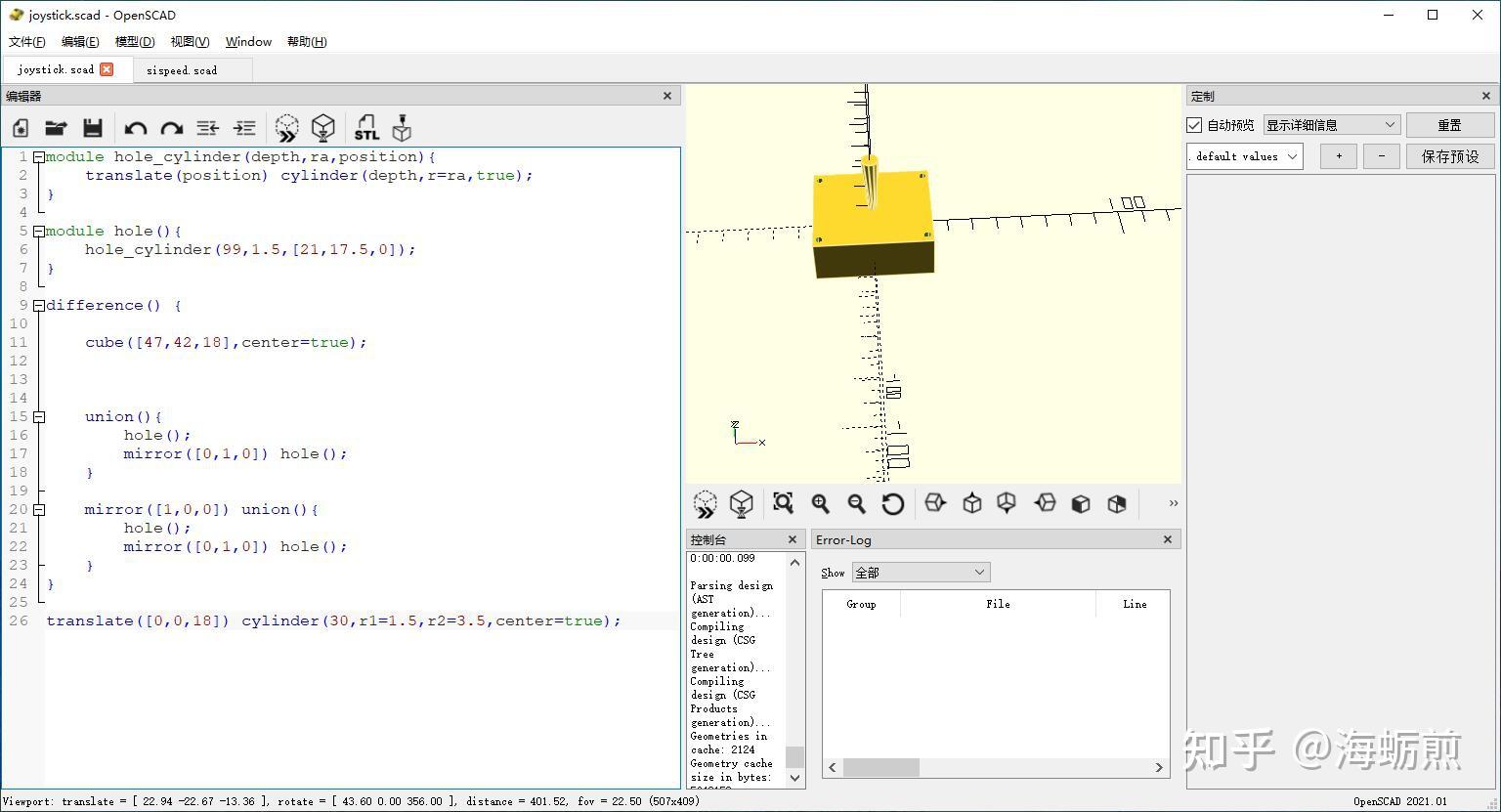Screen dimensions: 1501x812
Task: Click the 重置 button
Action: [1449, 125]
